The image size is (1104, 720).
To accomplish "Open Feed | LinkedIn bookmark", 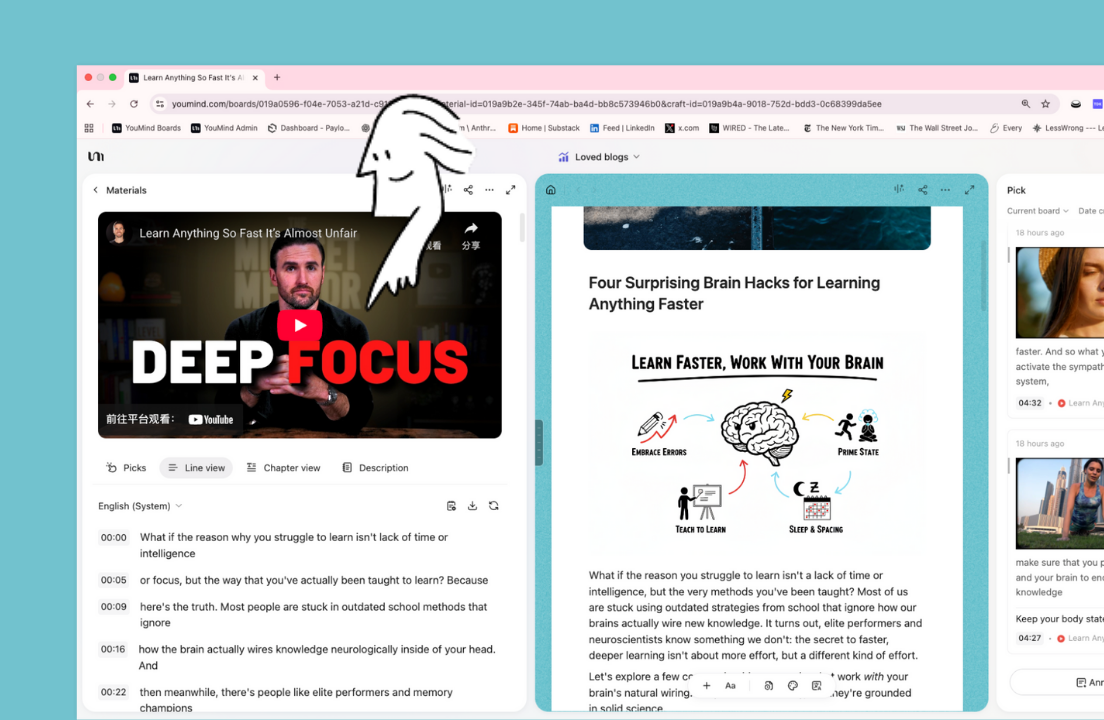I will pyautogui.click(x=622, y=128).
